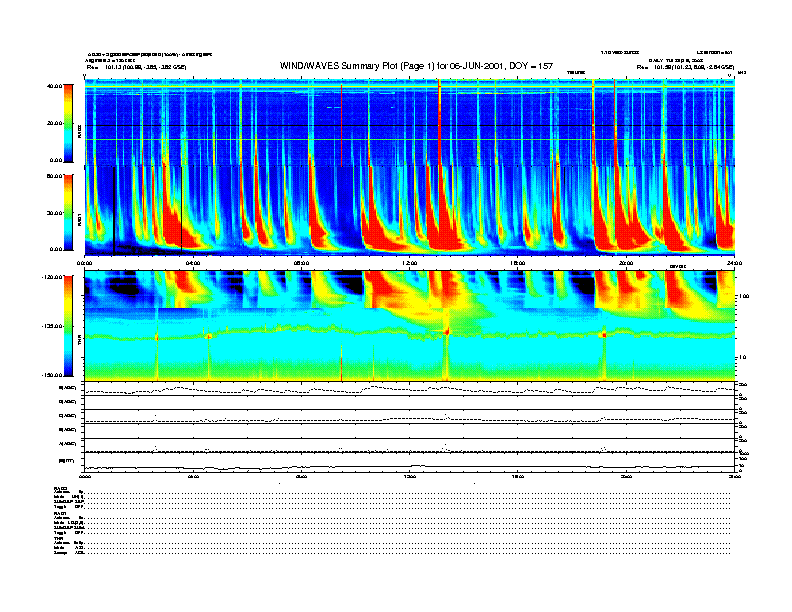Click the 10 label on TNR right axis
Viewport: 792px width, 612px height.
pyautogui.click(x=742, y=358)
